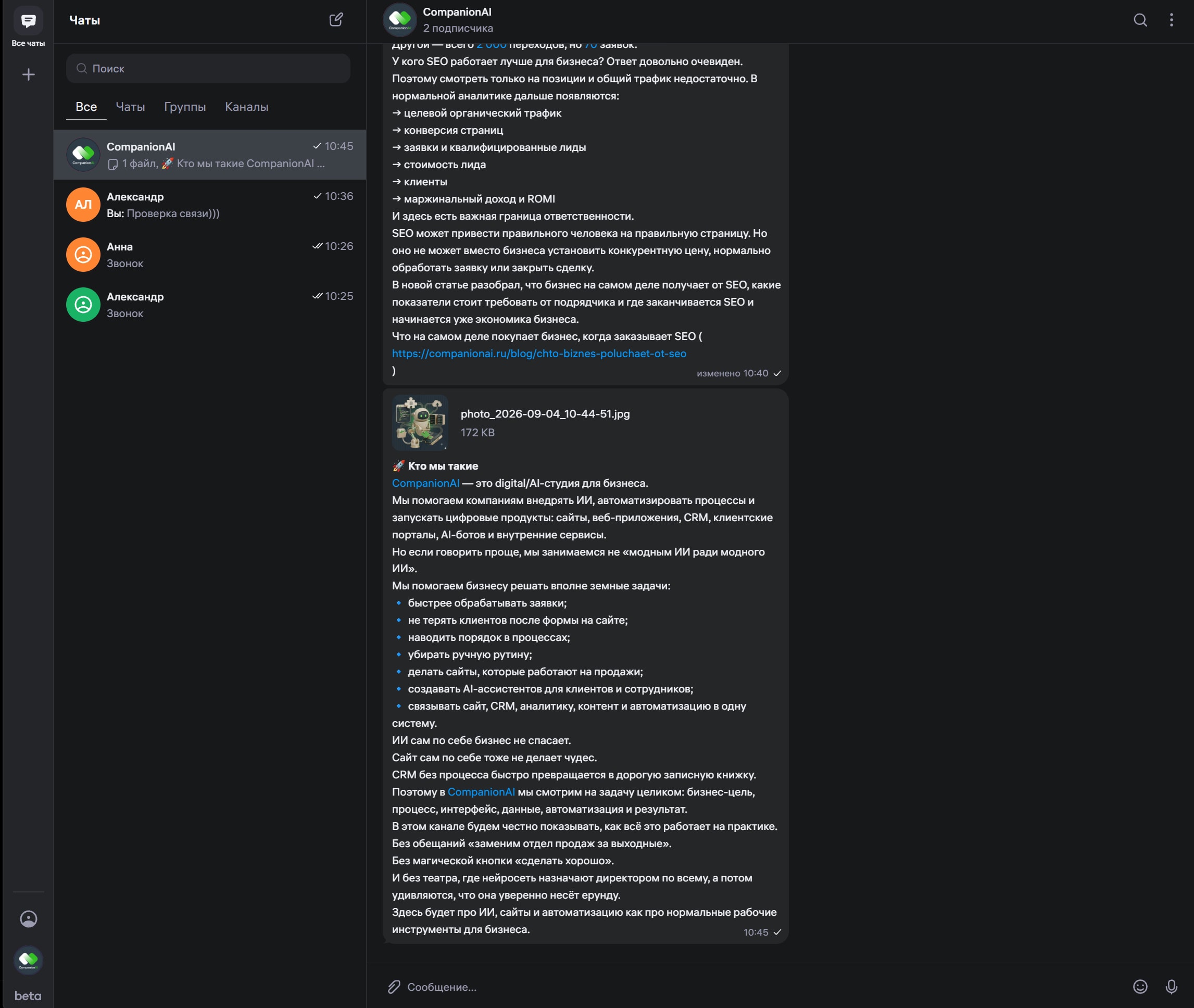Click the plus icon in left sidebar
This screenshot has height=1008, width=1194.
pos(28,74)
